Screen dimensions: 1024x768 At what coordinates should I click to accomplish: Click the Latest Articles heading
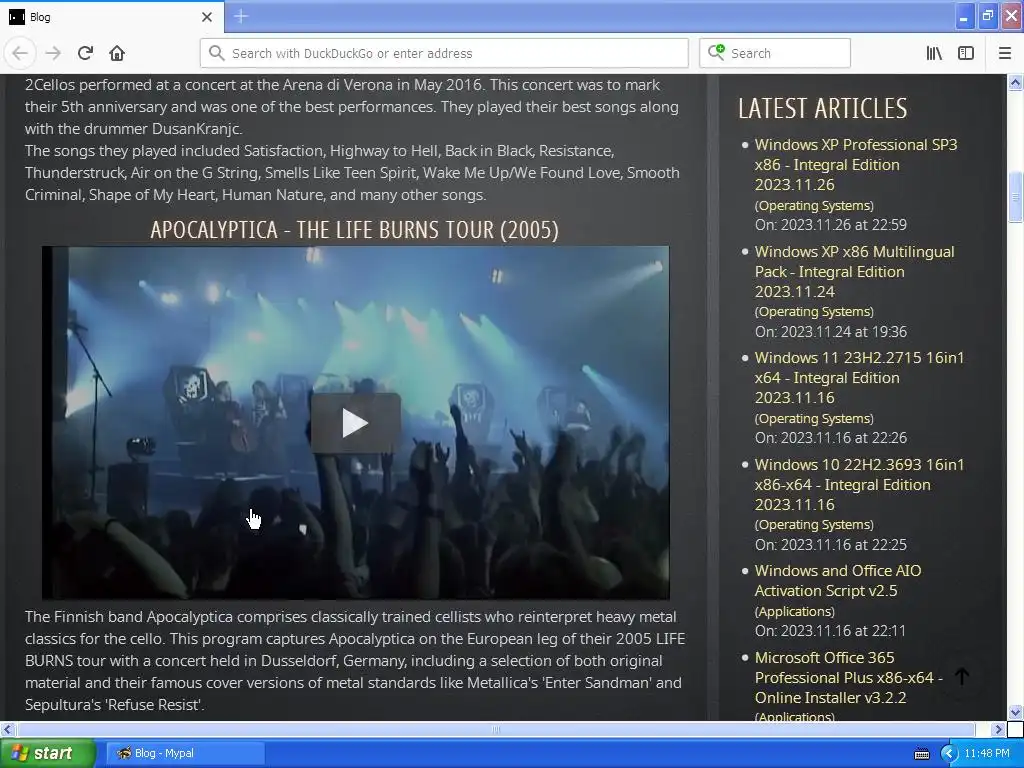[x=823, y=108]
